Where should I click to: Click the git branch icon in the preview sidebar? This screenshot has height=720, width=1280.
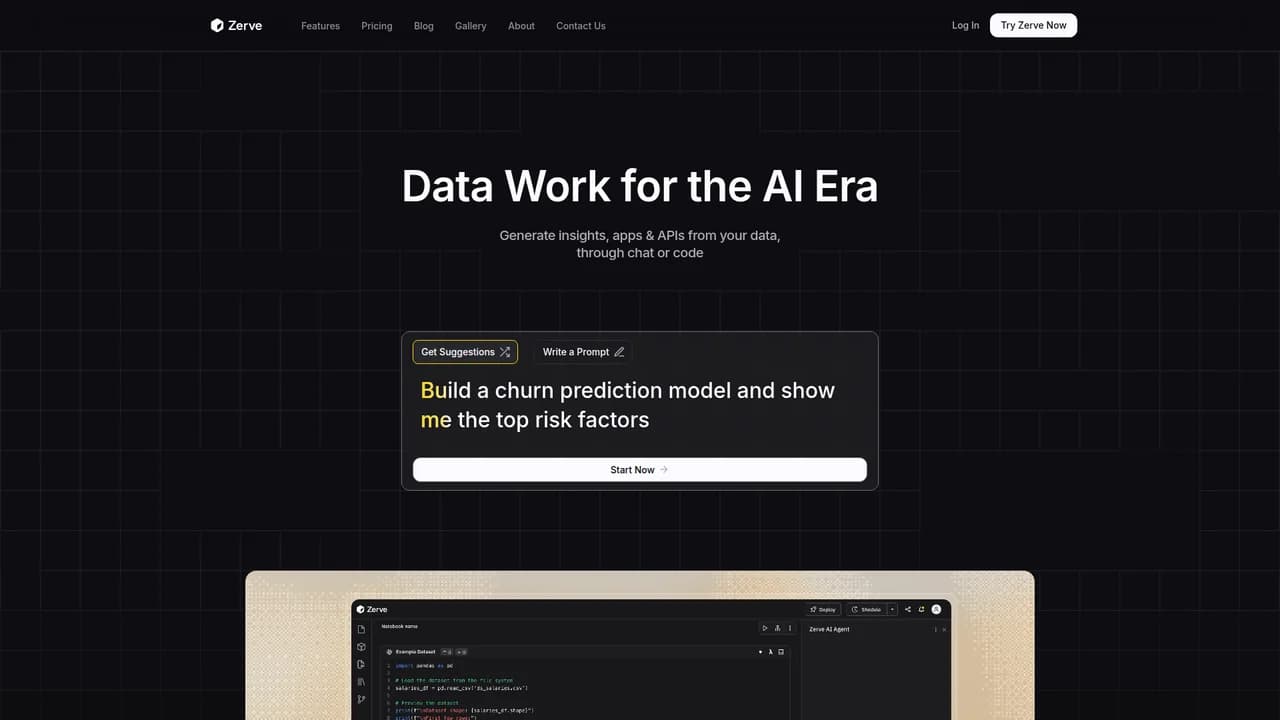tap(361, 699)
